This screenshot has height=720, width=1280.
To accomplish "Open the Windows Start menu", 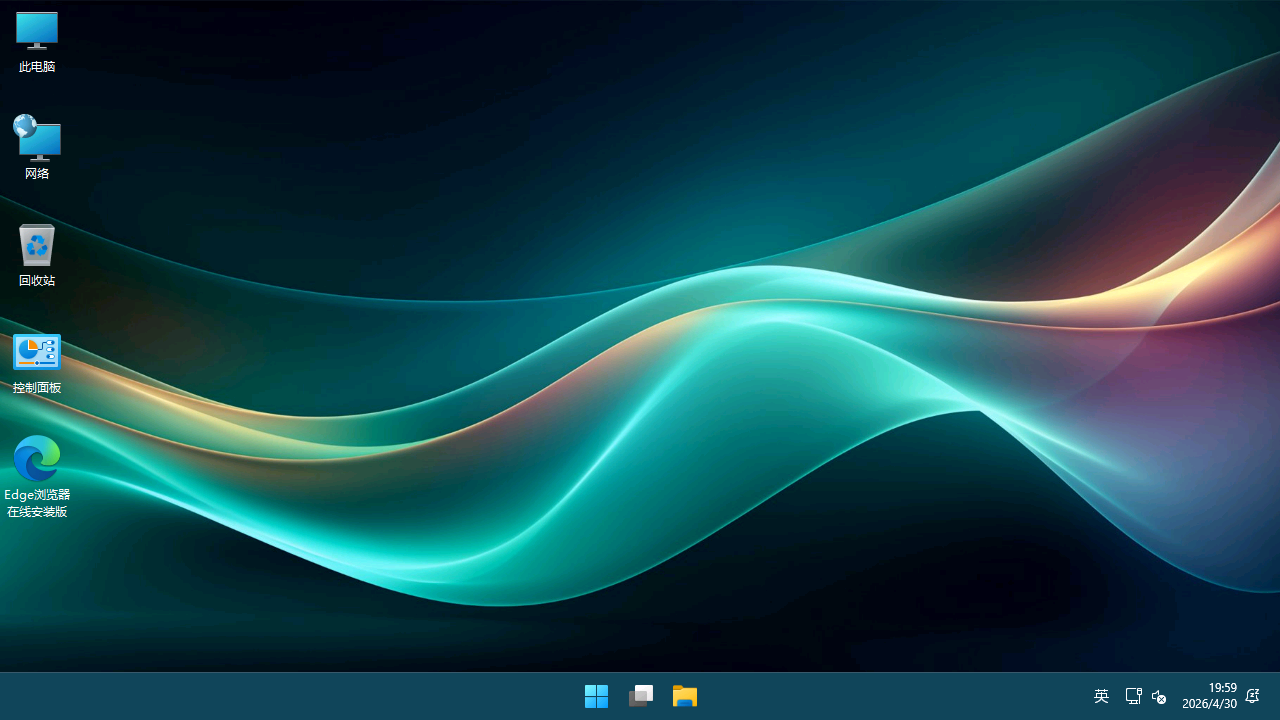I will [597, 696].
